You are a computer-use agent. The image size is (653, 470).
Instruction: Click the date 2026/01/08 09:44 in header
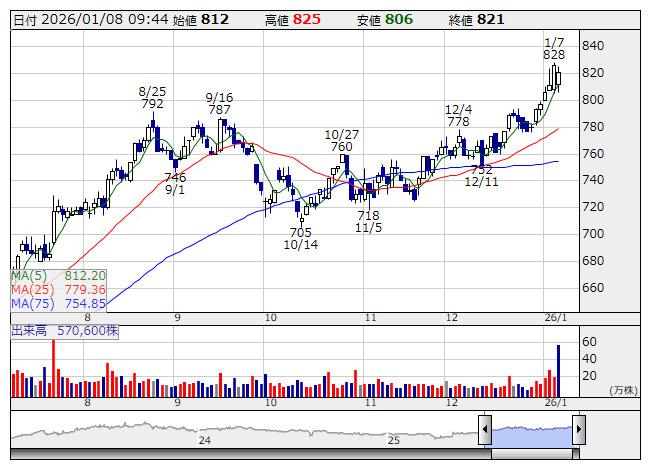click(x=105, y=20)
